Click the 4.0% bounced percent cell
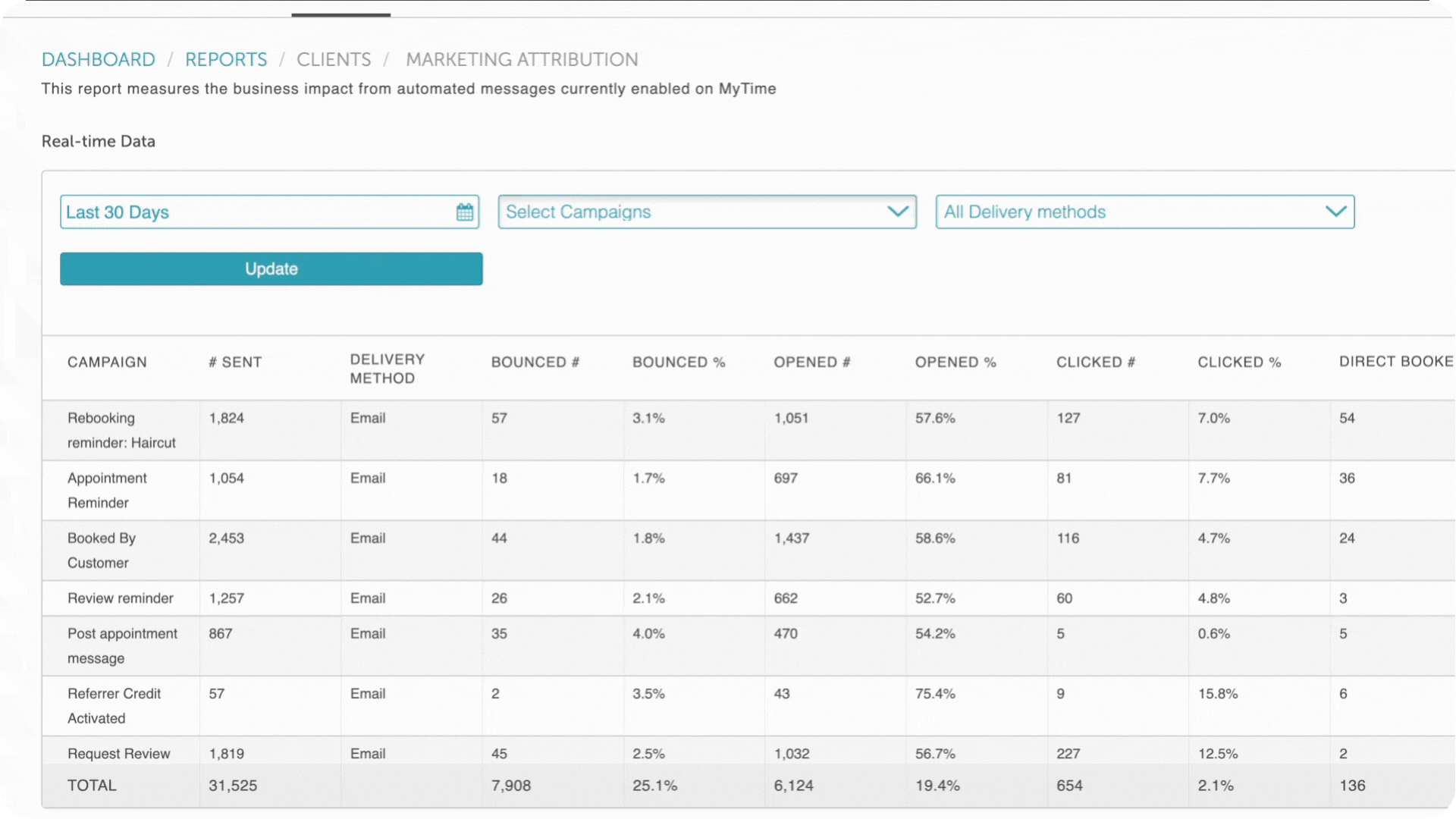This screenshot has height=819, width=1456. pyautogui.click(x=649, y=634)
